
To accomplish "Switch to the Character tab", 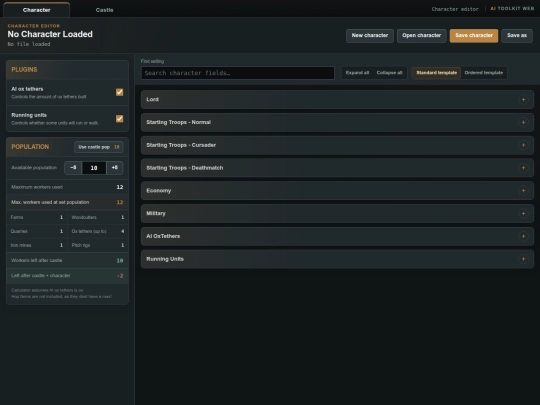I will coord(37,10).
